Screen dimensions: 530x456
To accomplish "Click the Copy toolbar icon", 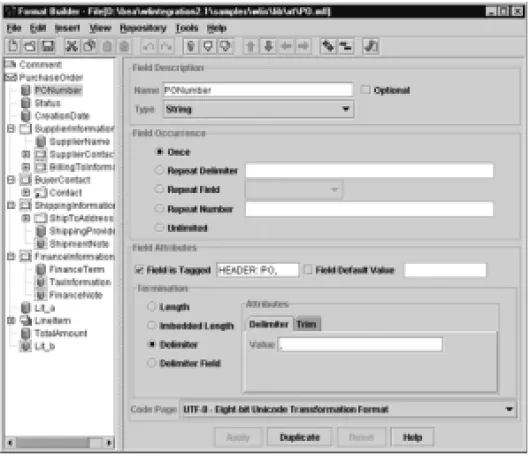I will [90, 46].
